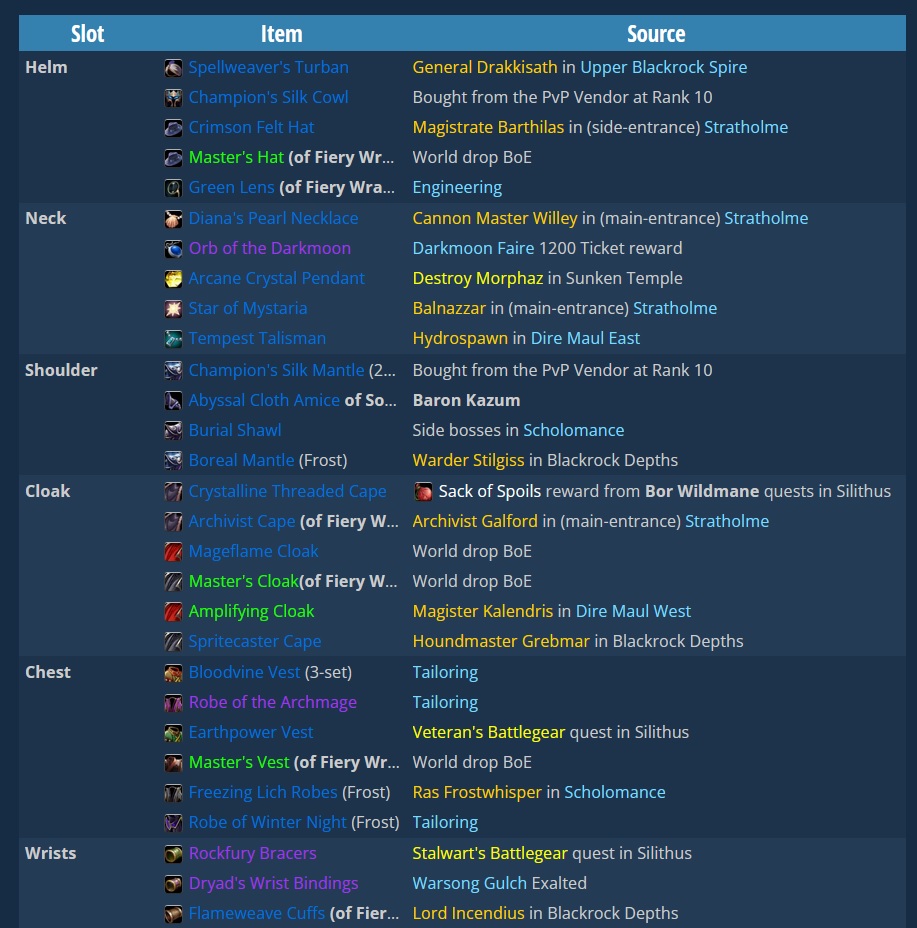Click the Crystalline Threaded Cape icon

pos(173,492)
